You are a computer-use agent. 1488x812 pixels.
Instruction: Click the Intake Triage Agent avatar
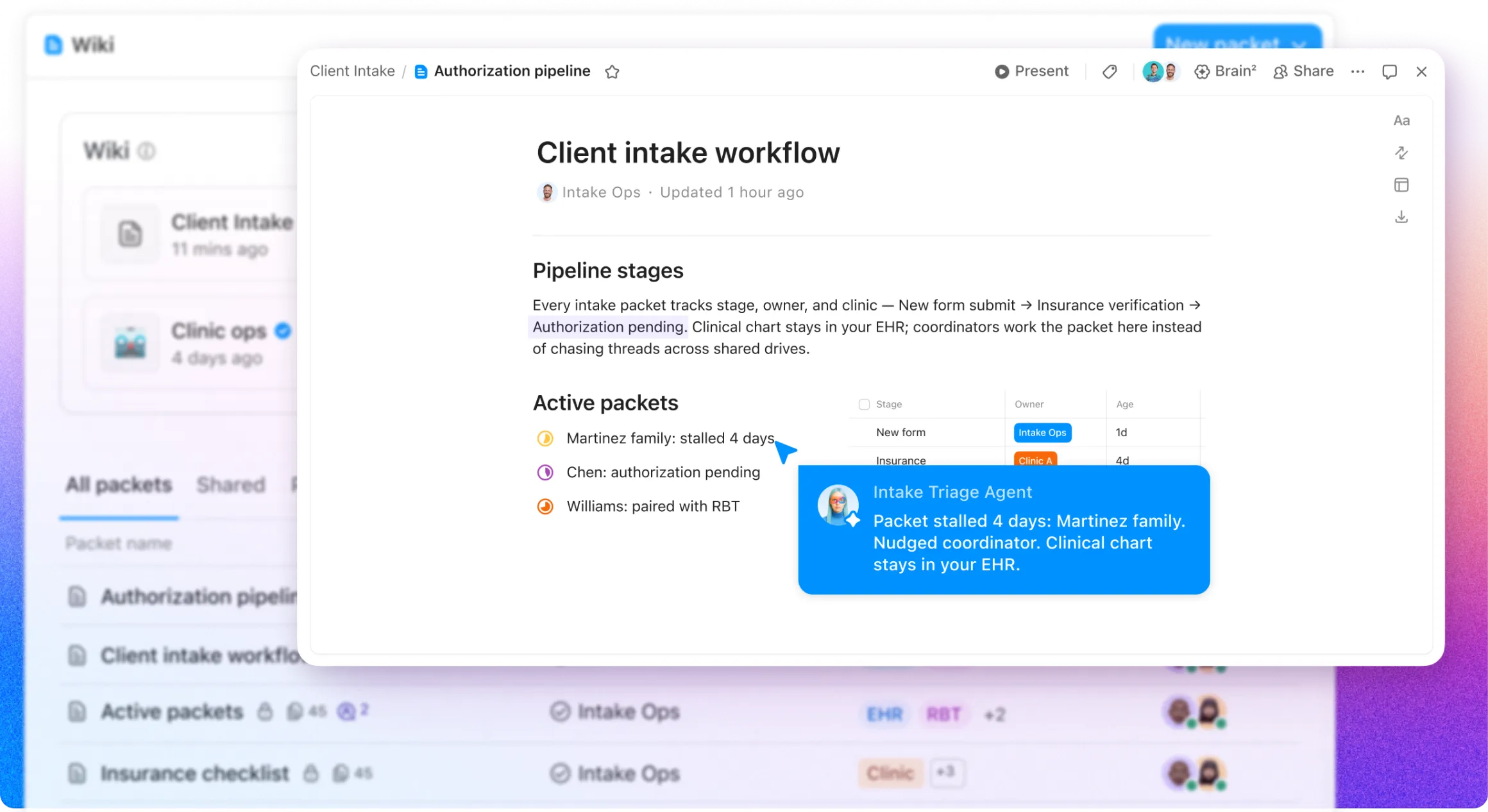pos(838,505)
